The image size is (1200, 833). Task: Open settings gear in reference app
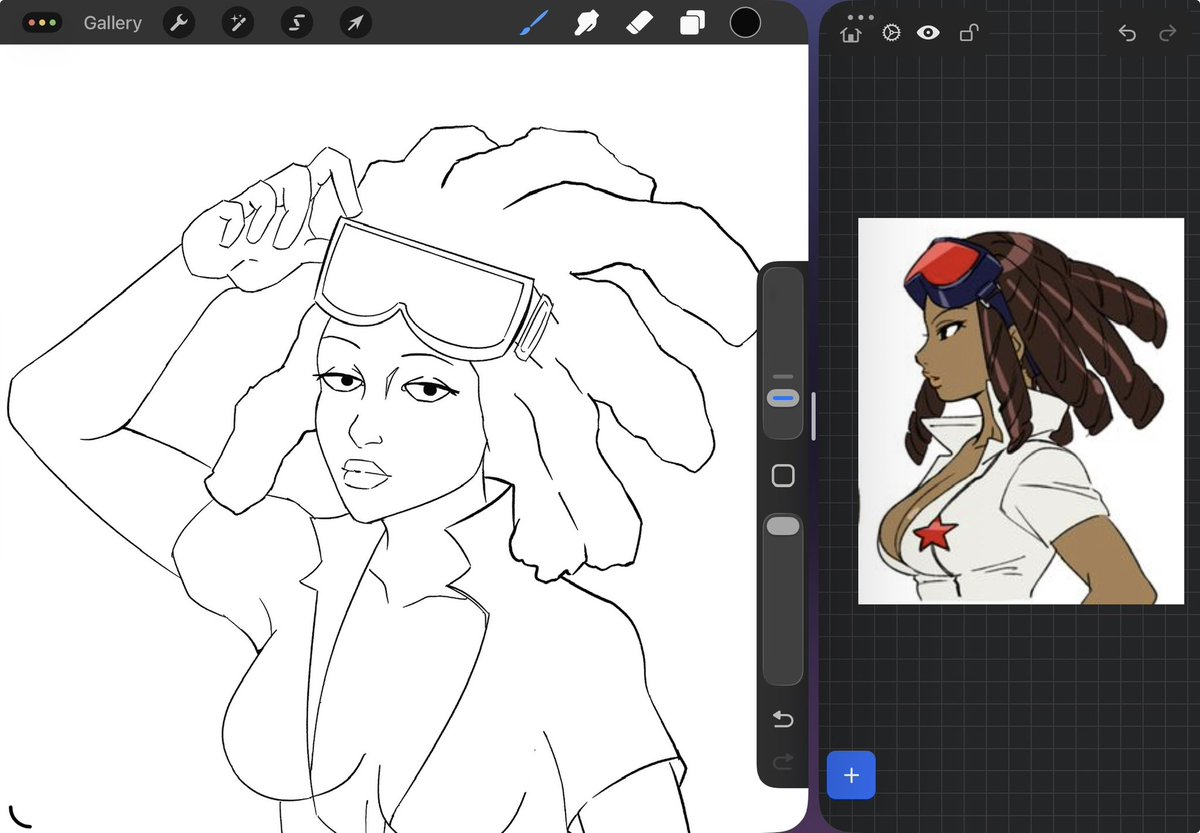point(891,34)
